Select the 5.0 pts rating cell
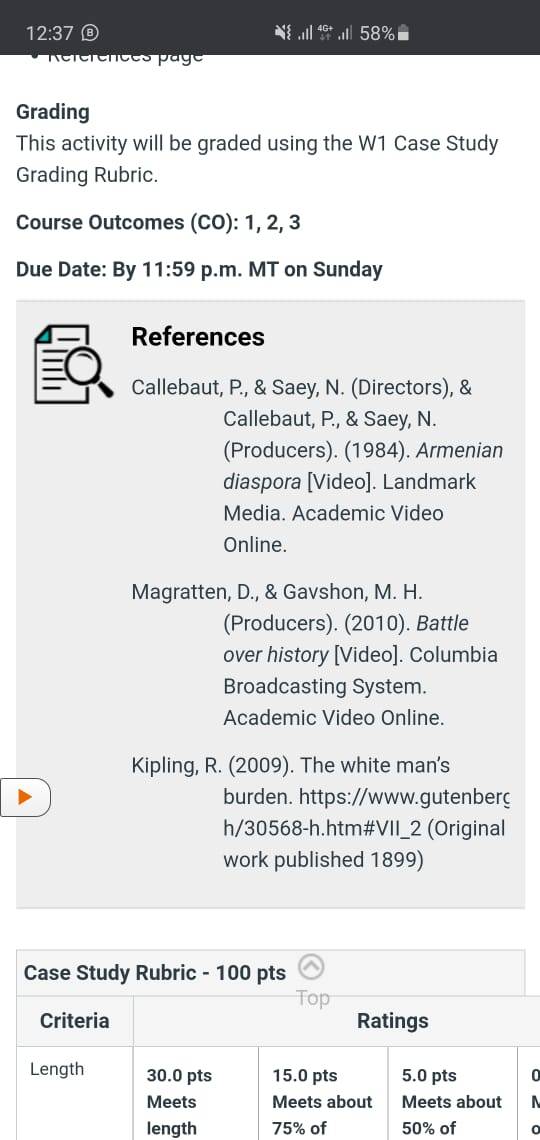Screen dimensions: 540x1140 [452, 1093]
